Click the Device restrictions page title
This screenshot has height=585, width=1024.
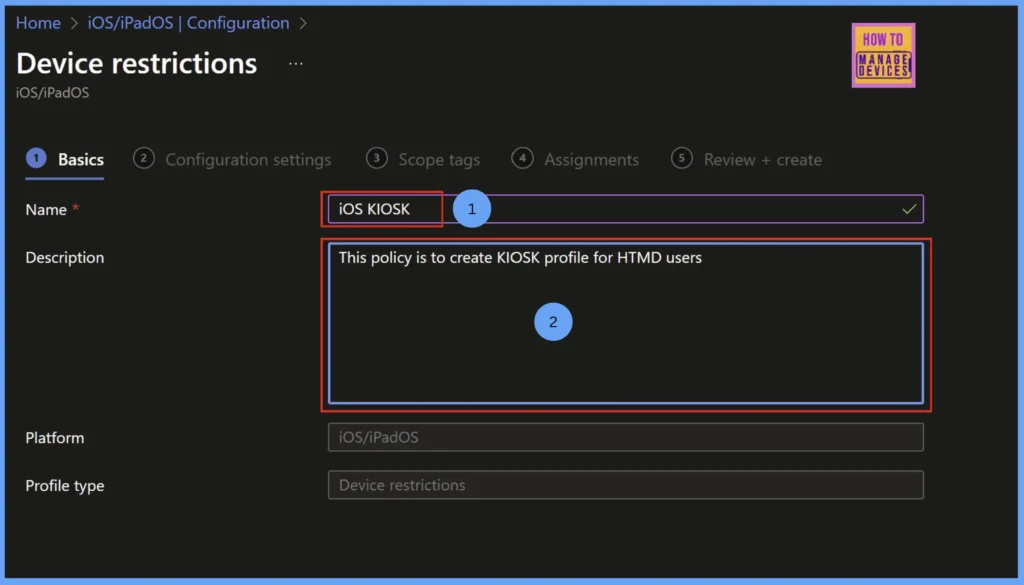pyautogui.click(x=136, y=63)
